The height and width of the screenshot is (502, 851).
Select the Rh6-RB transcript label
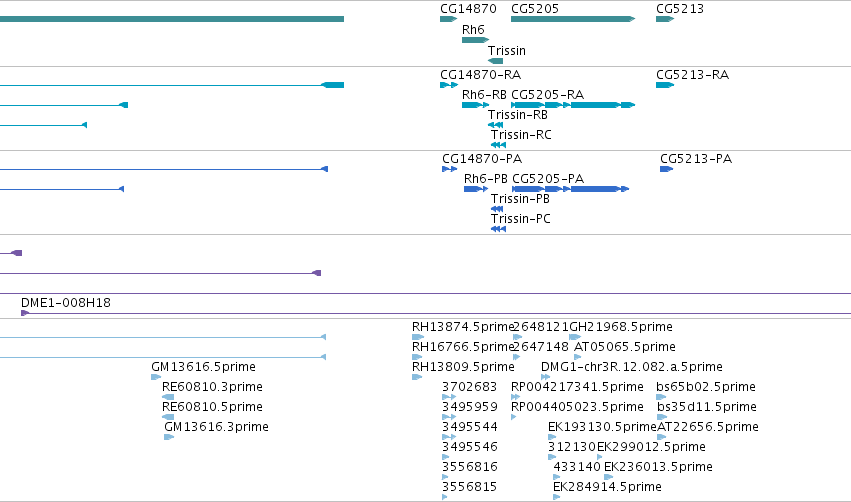click(484, 95)
